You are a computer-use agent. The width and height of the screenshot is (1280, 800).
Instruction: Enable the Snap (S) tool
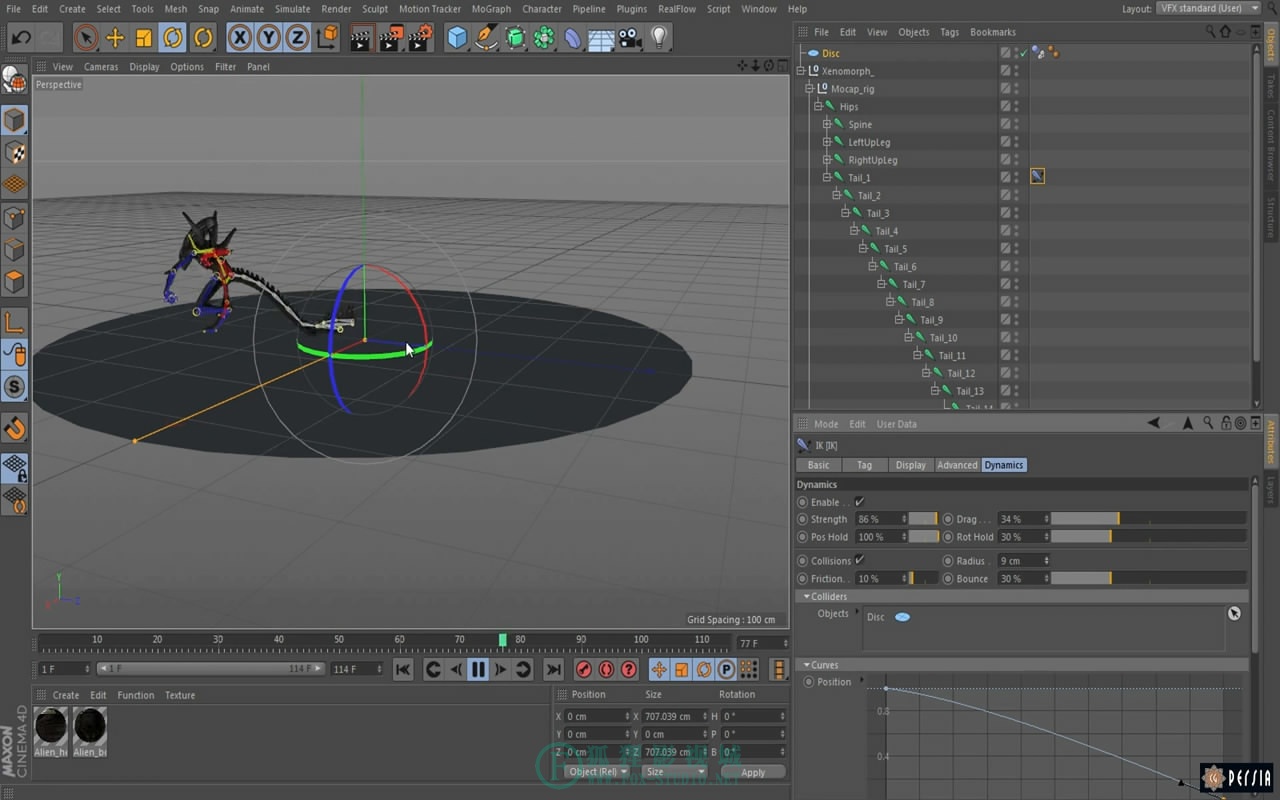pos(15,386)
